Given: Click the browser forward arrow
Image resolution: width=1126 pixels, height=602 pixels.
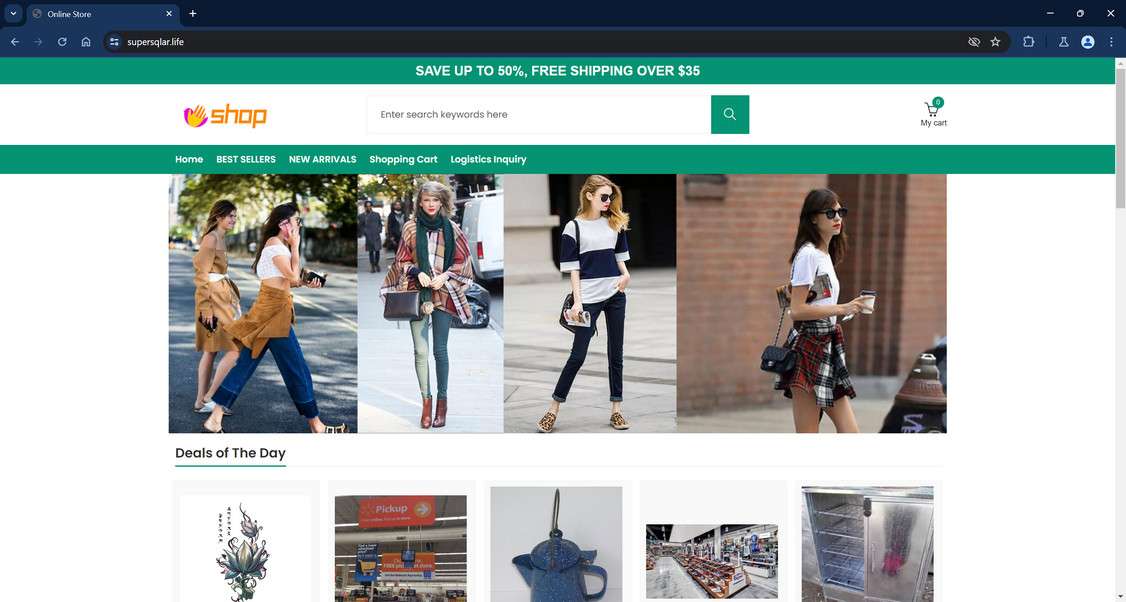Looking at the screenshot, I should (38, 42).
